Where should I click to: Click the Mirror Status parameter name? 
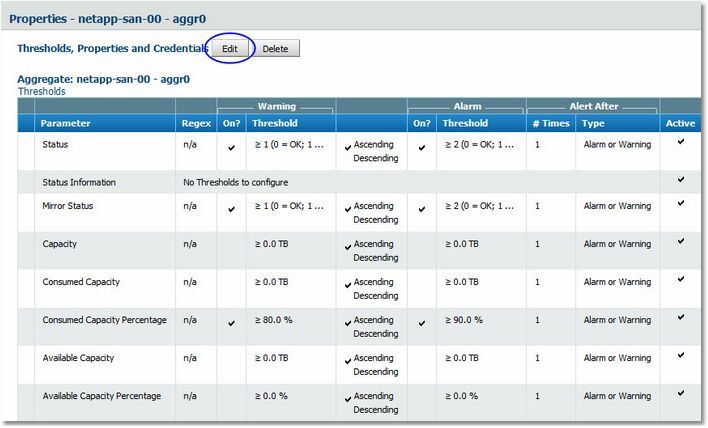click(68, 206)
